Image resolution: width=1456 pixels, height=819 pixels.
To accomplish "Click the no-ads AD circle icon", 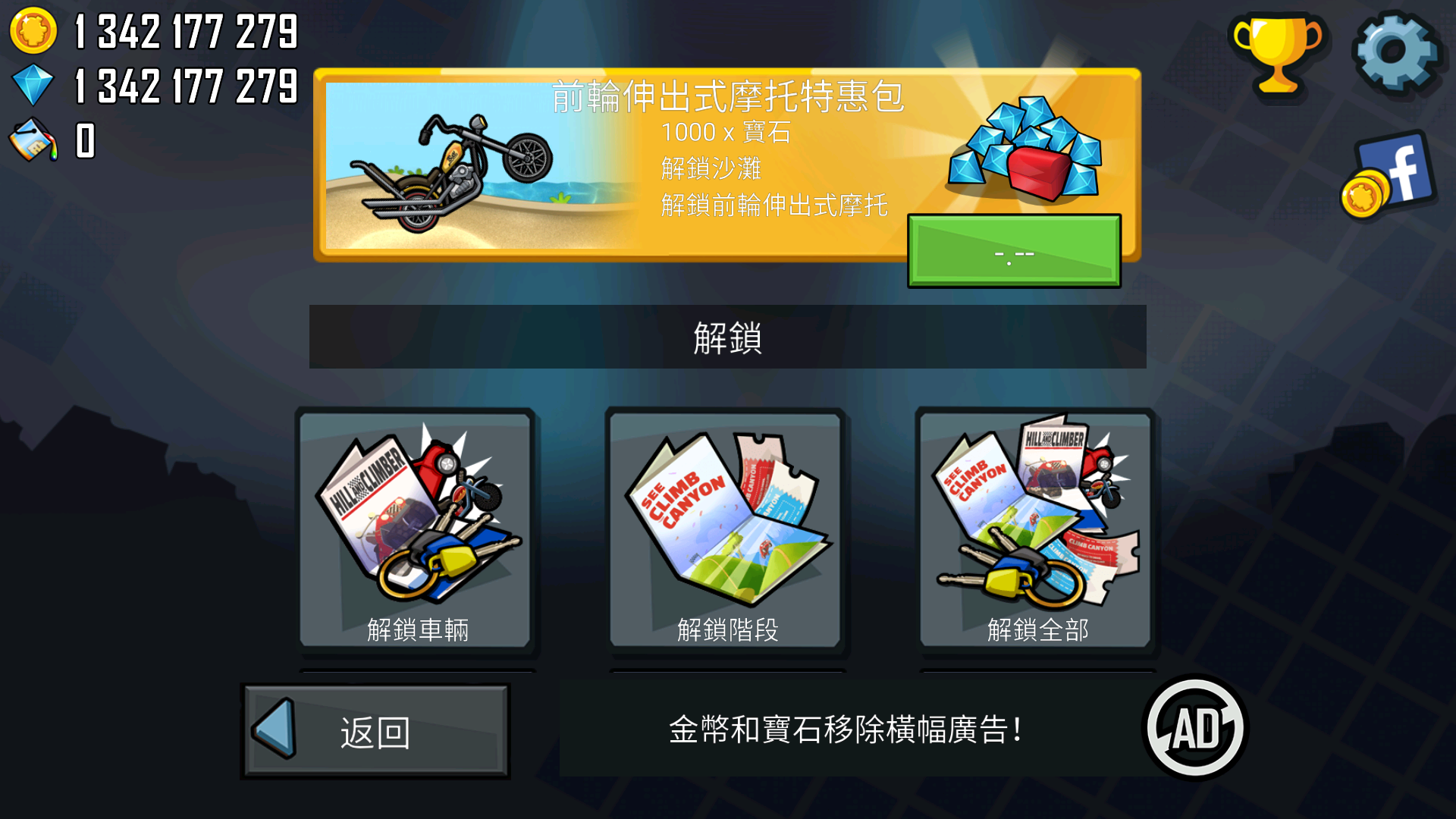I will [1195, 728].
